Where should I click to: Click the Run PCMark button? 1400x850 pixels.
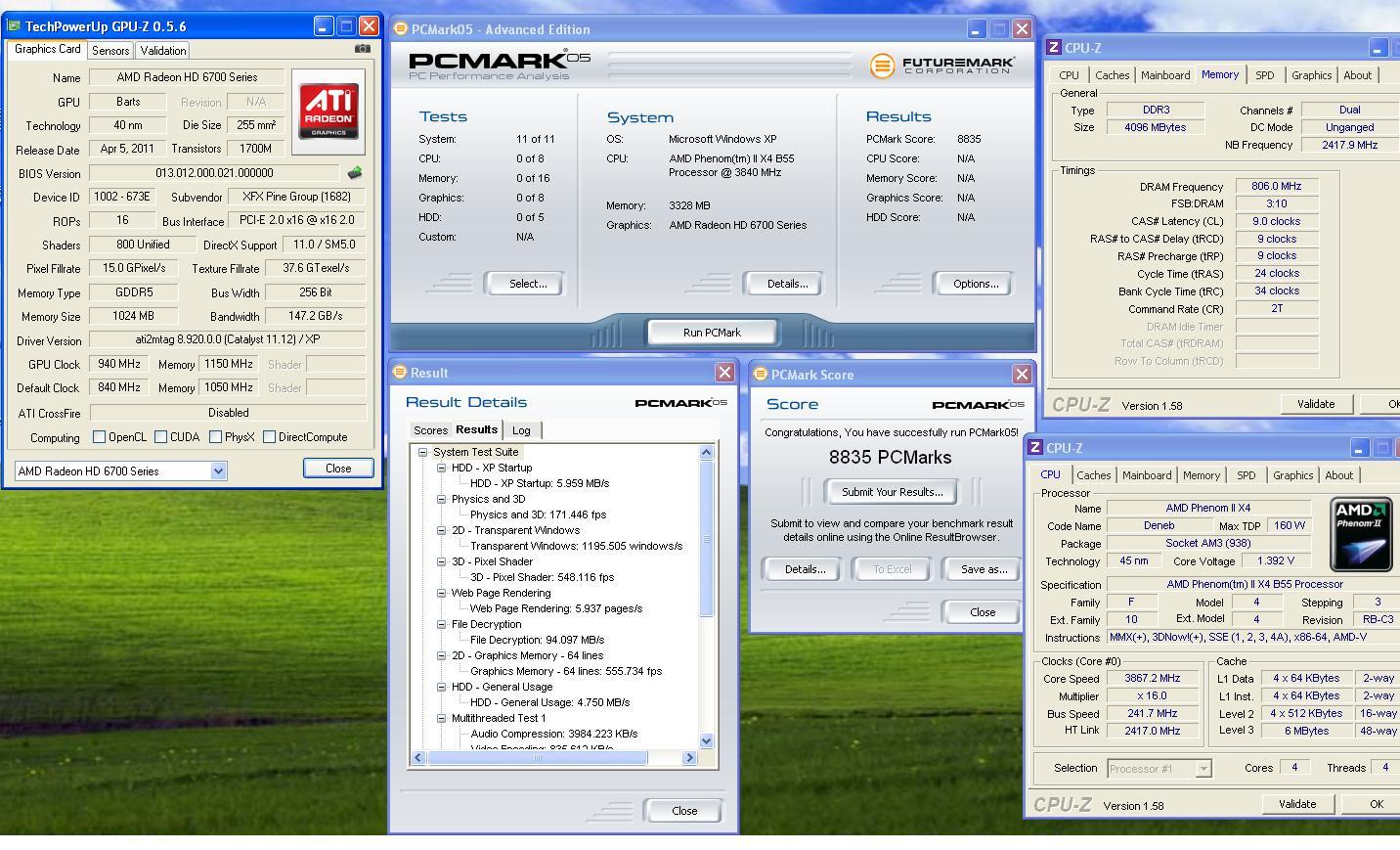tap(712, 333)
